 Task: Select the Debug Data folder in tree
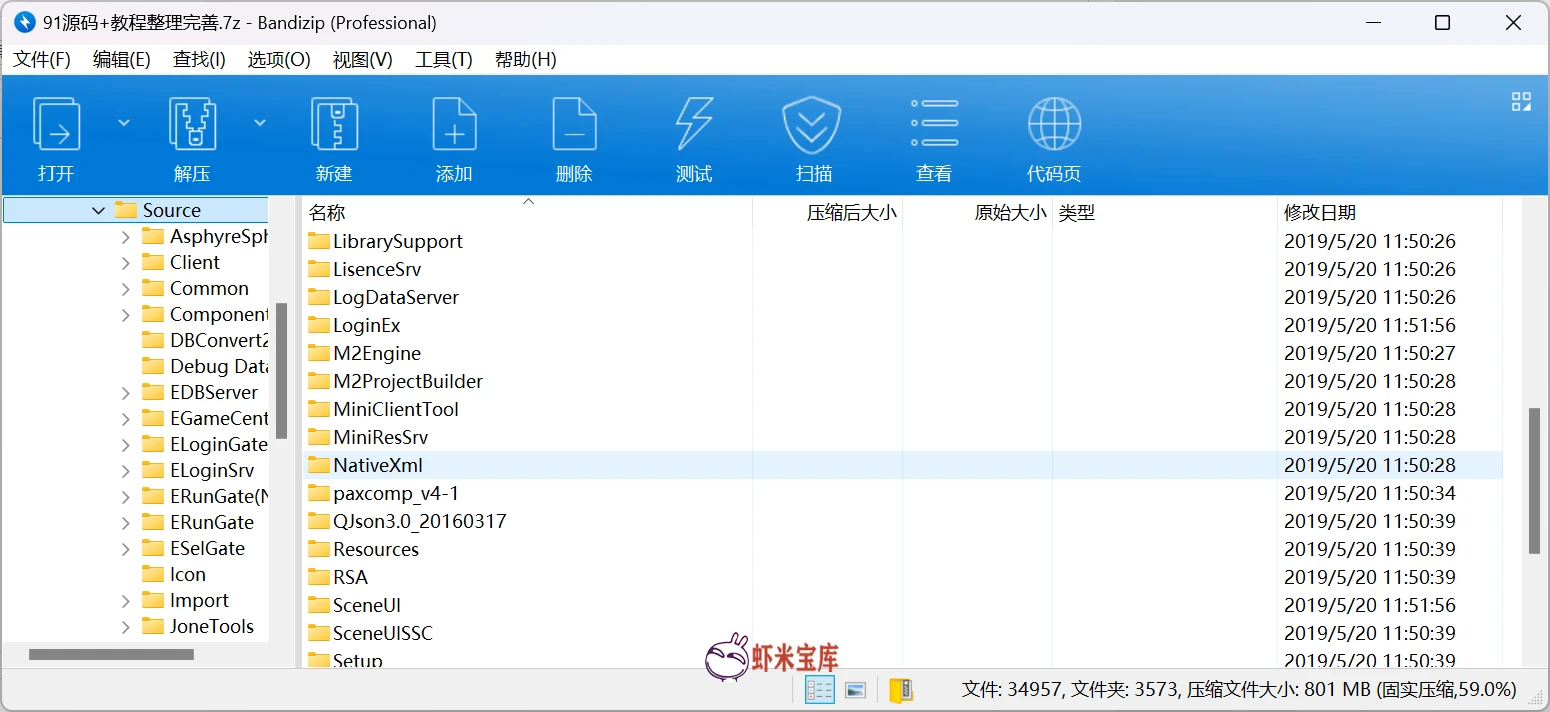click(x=219, y=367)
